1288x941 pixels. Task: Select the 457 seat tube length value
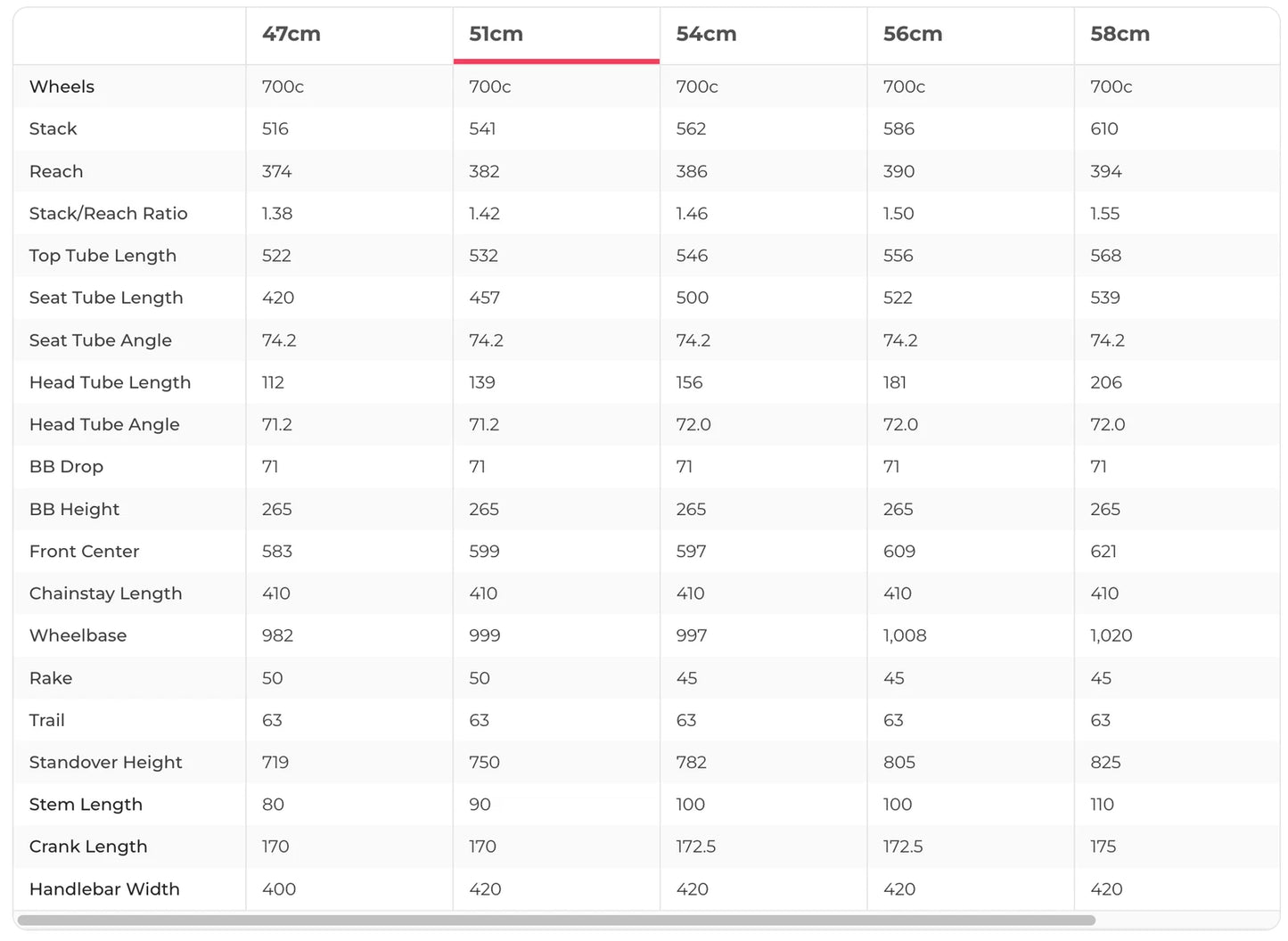click(484, 299)
